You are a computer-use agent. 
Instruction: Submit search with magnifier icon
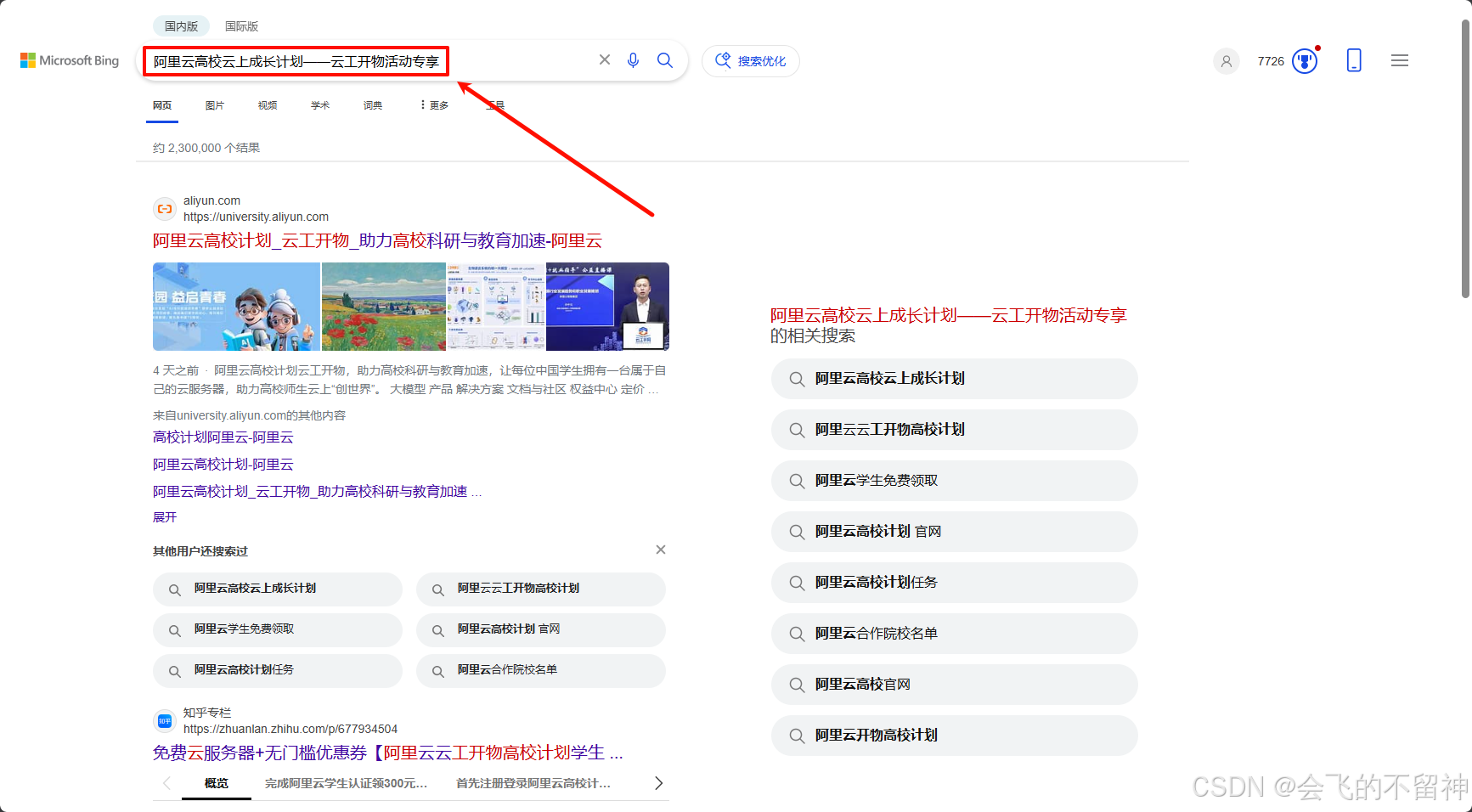(x=665, y=60)
